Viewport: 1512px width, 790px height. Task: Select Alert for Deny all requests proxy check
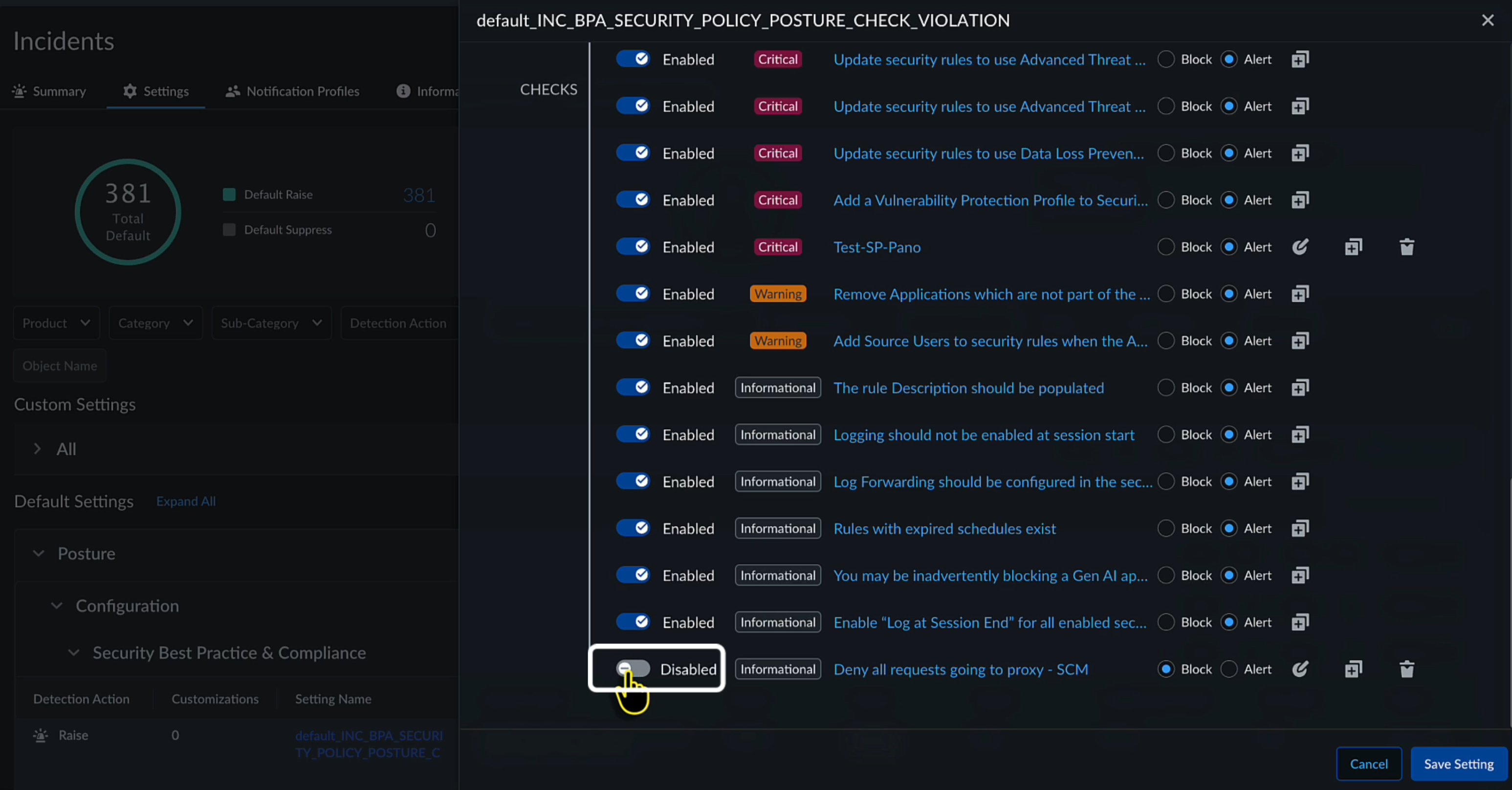(x=1228, y=668)
